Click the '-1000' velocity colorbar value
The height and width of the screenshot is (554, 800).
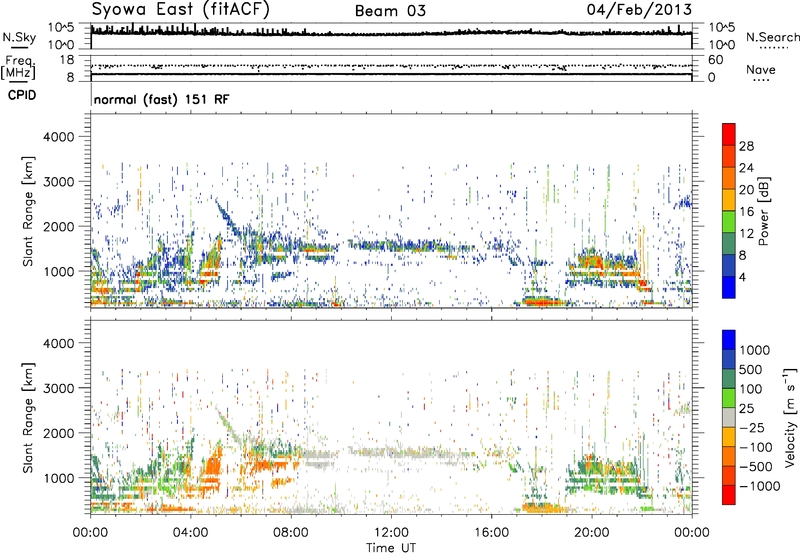pyautogui.click(x=759, y=486)
